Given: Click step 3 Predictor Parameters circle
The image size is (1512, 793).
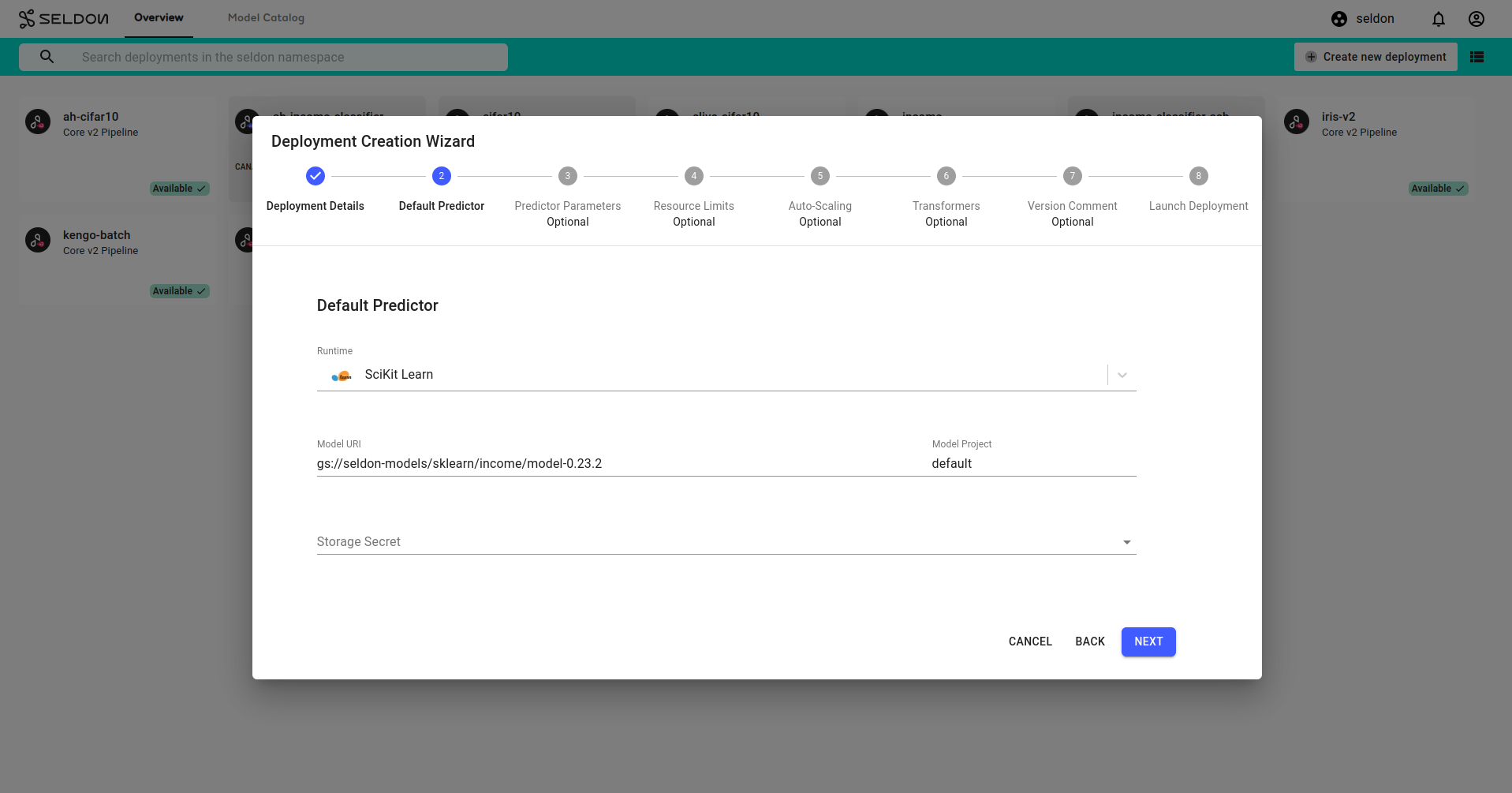Looking at the screenshot, I should pyautogui.click(x=568, y=176).
